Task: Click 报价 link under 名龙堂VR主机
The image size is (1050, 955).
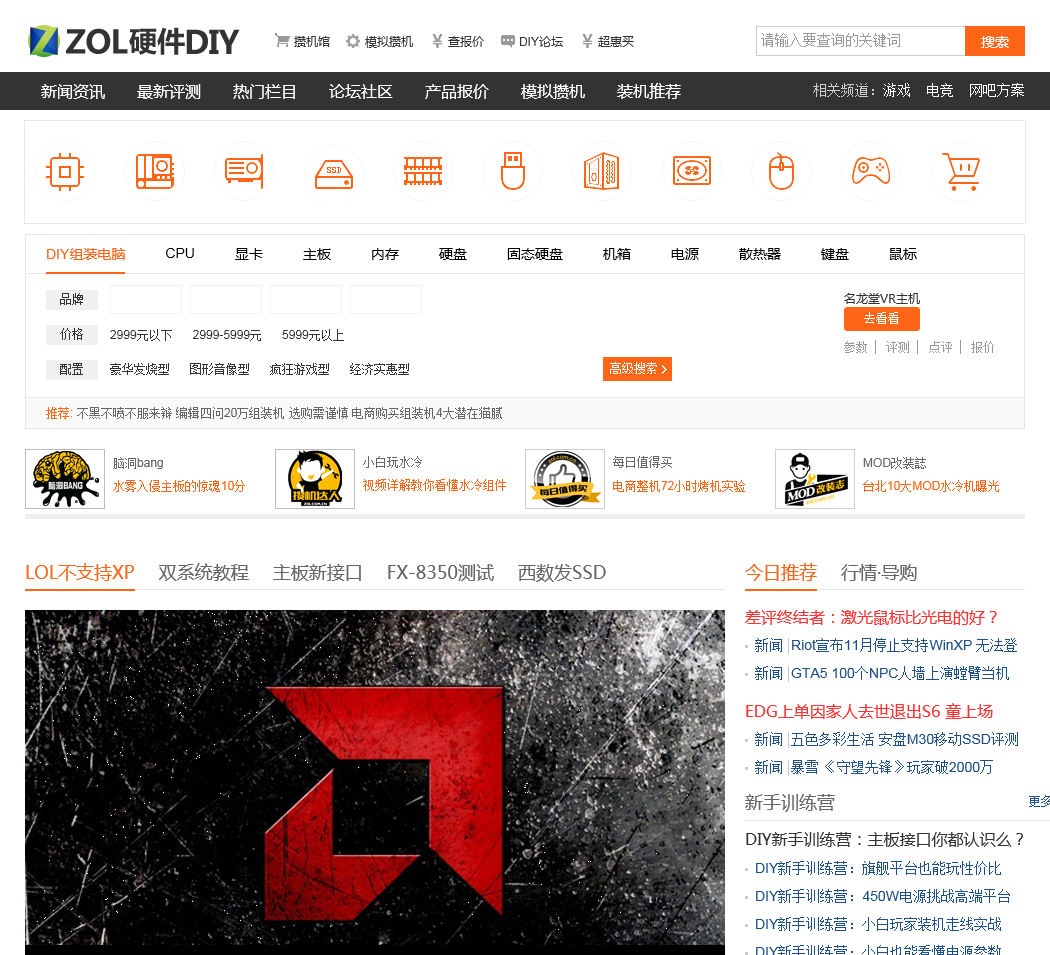Action: [x=982, y=347]
